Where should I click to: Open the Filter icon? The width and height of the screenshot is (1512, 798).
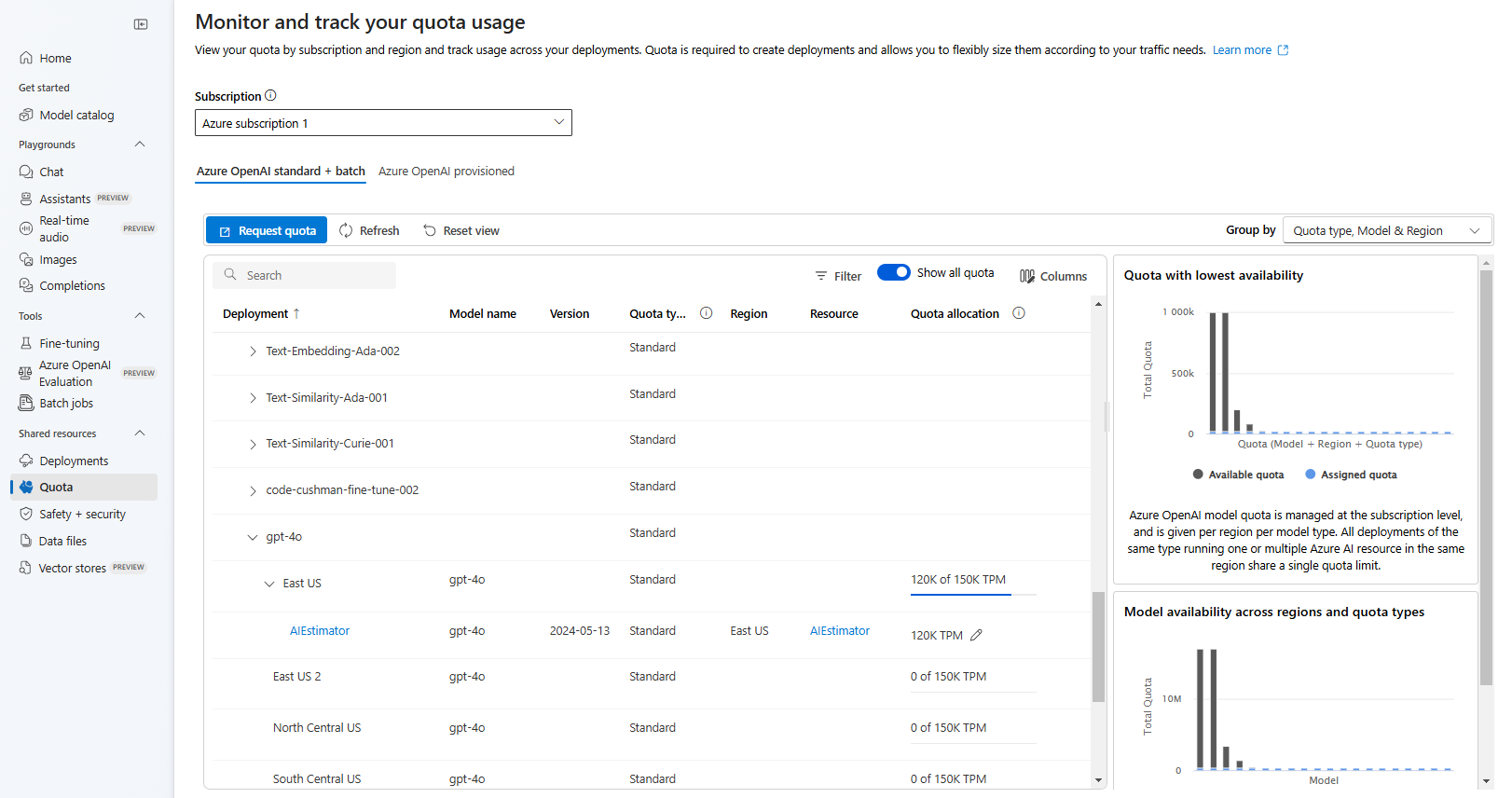point(821,276)
